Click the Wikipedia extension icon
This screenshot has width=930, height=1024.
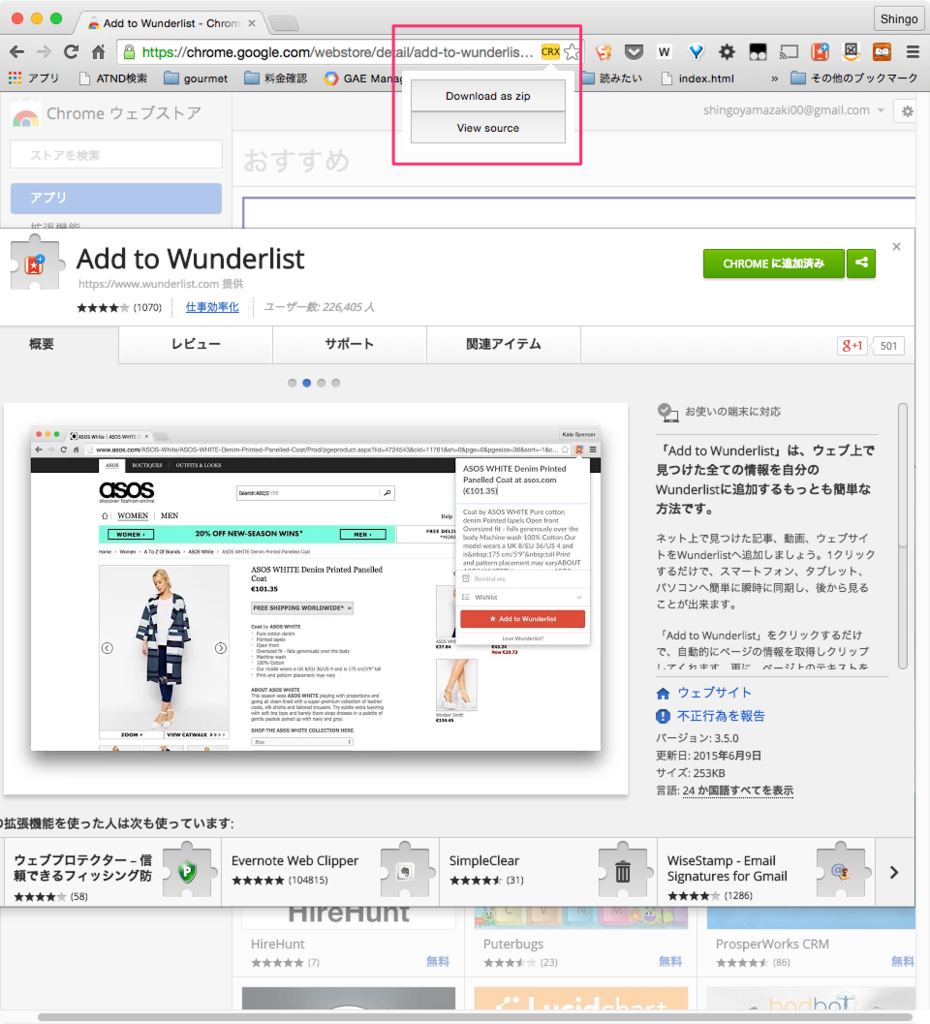tap(662, 51)
